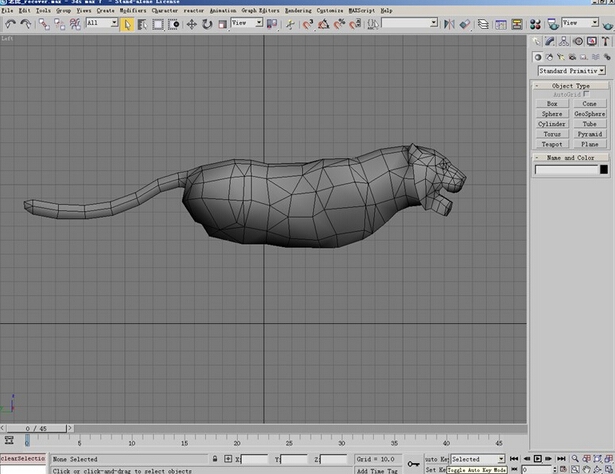Open the Modifiers menu
Image resolution: width=615 pixels, height=474 pixels.
(x=133, y=11)
